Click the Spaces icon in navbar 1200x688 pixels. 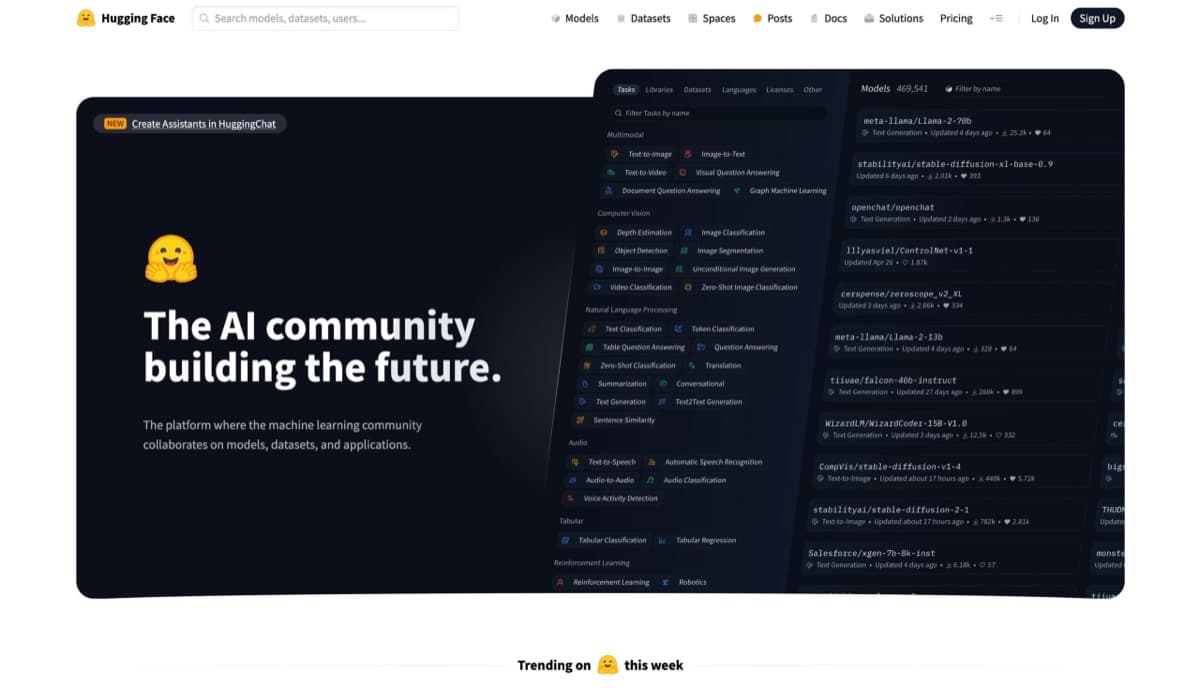pyautogui.click(x=693, y=19)
